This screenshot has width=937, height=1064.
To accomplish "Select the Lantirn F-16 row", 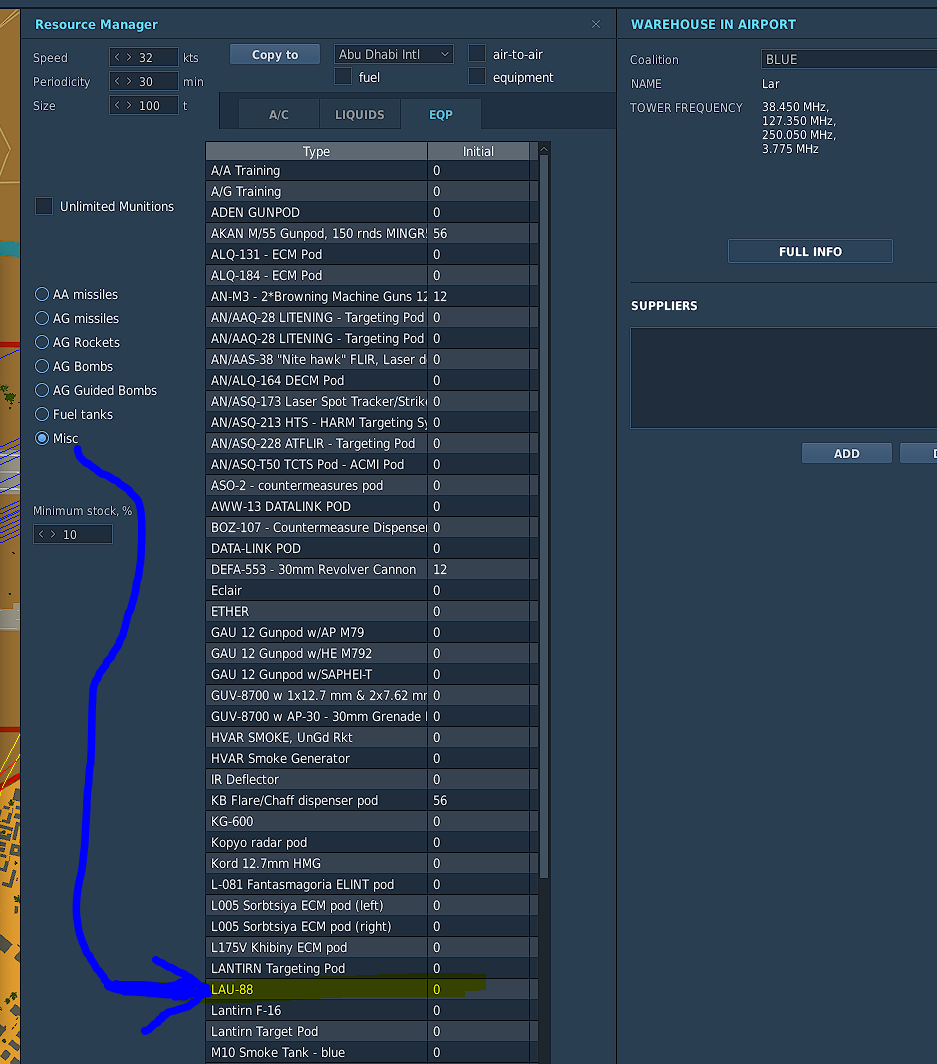I will point(372,1010).
